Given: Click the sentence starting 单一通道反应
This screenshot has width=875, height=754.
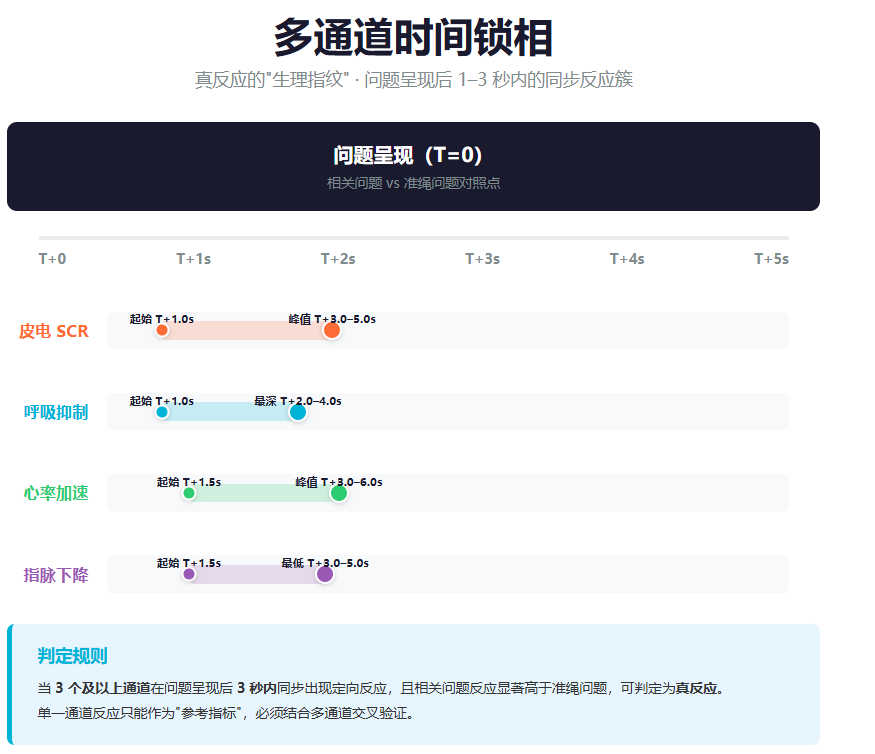Looking at the screenshot, I should (x=228, y=713).
